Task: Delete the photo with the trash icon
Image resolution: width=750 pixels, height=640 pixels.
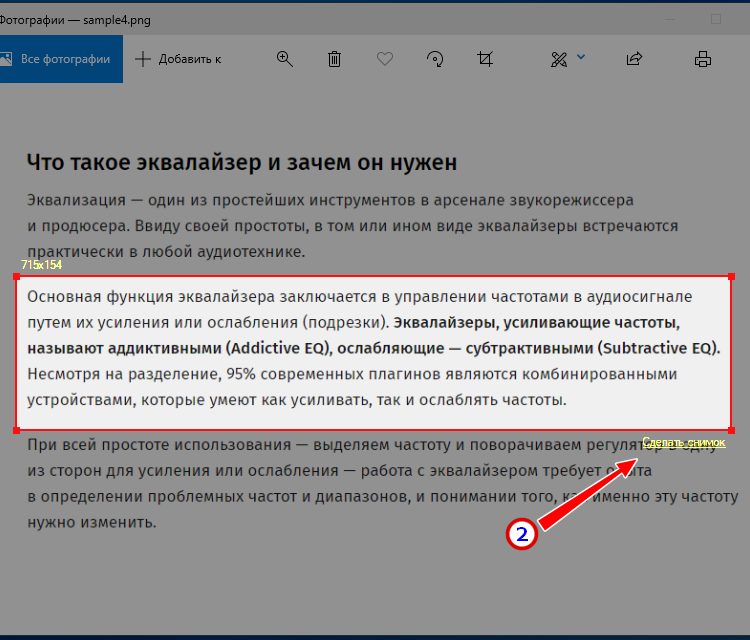Action: pos(334,59)
